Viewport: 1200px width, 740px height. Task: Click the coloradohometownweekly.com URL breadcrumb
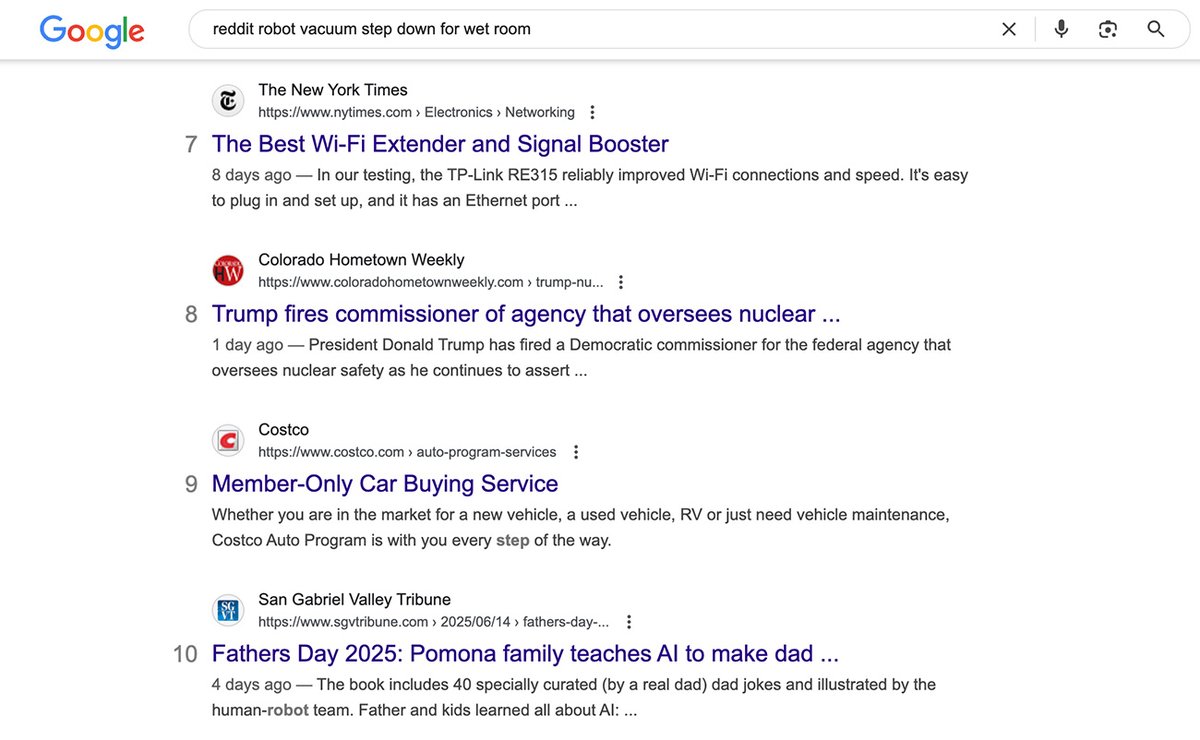click(431, 282)
